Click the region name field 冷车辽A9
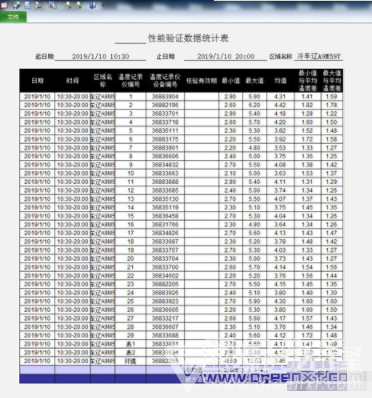This screenshot has height=398, width=372. tap(319, 56)
